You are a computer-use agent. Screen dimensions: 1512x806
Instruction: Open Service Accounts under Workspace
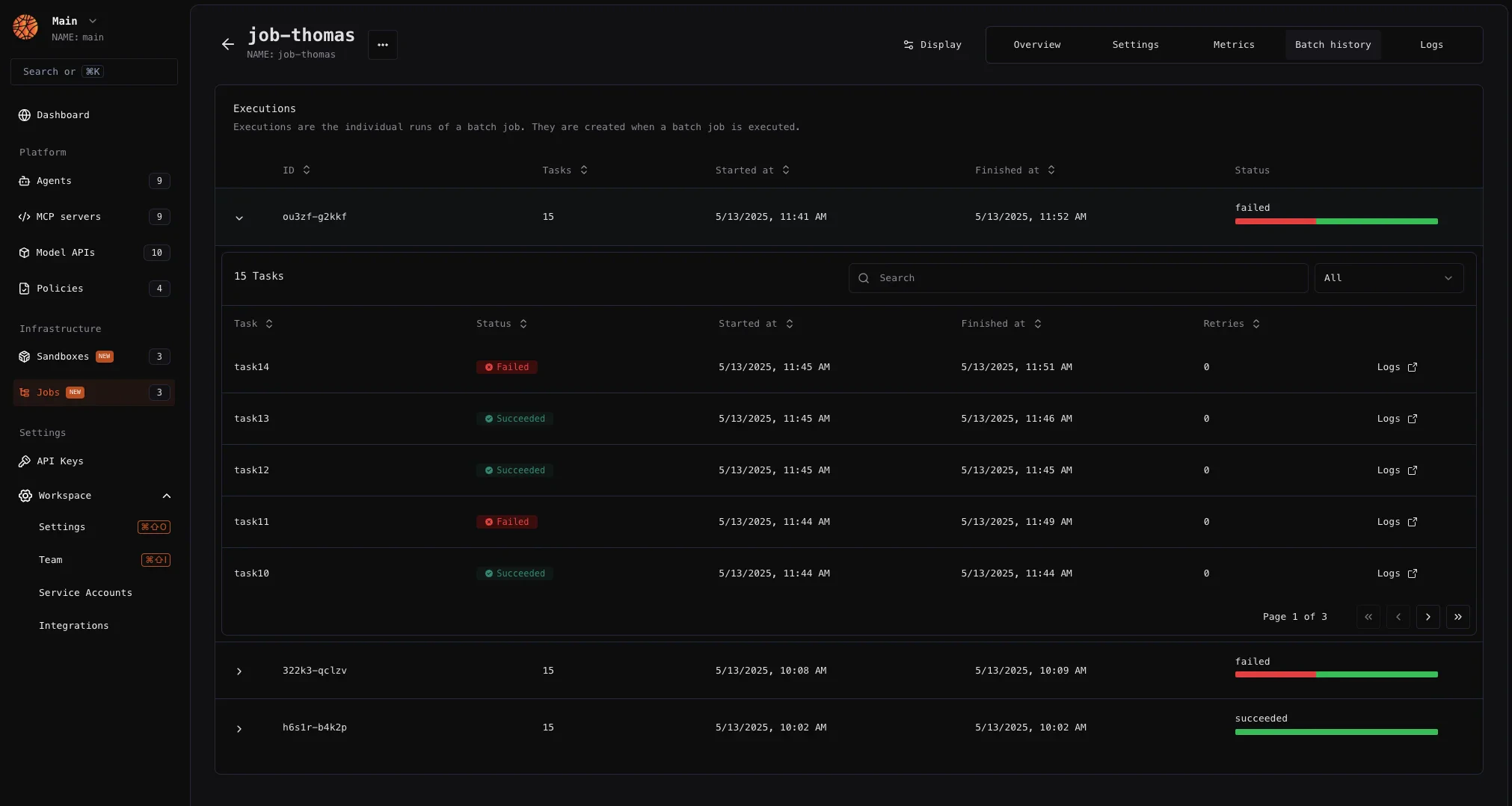[85, 593]
